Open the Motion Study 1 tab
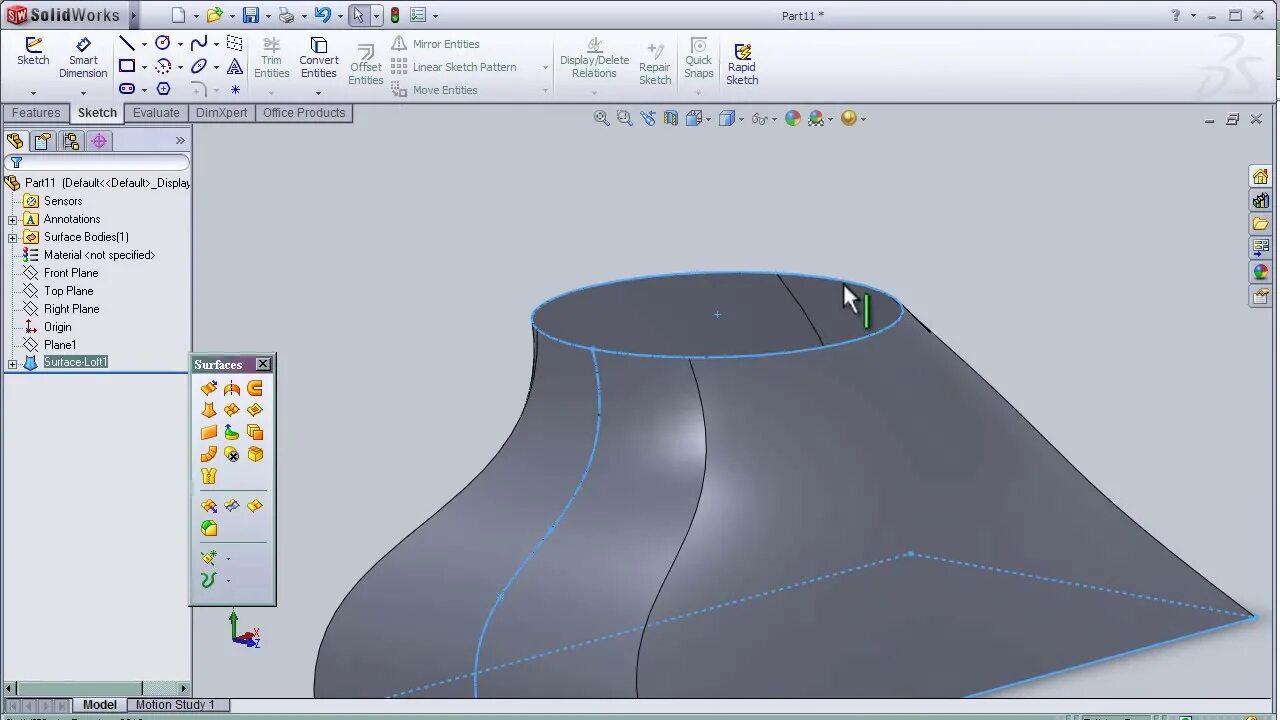Viewport: 1280px width, 720px height. [x=175, y=705]
